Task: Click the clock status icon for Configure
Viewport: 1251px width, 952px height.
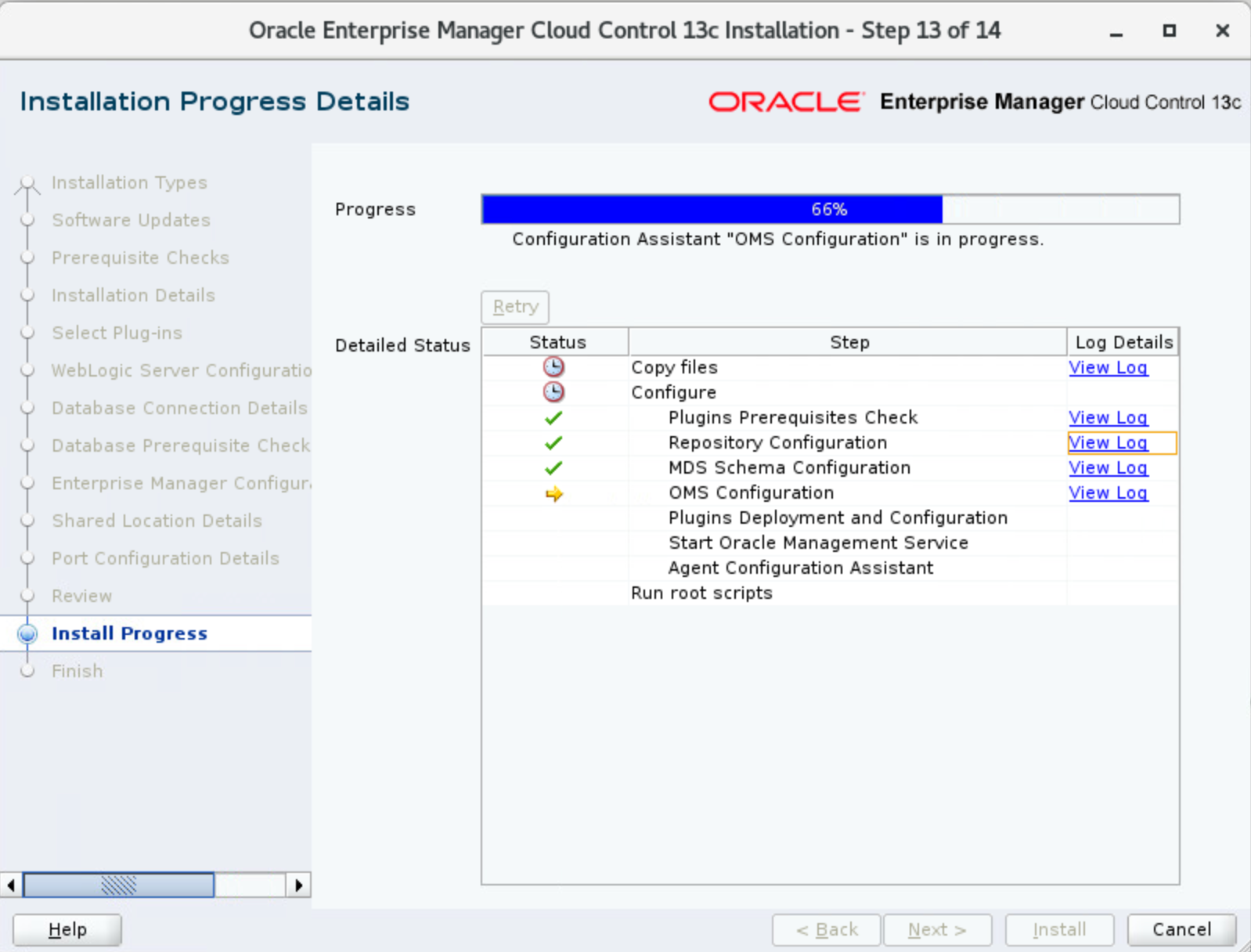Action: 553,392
